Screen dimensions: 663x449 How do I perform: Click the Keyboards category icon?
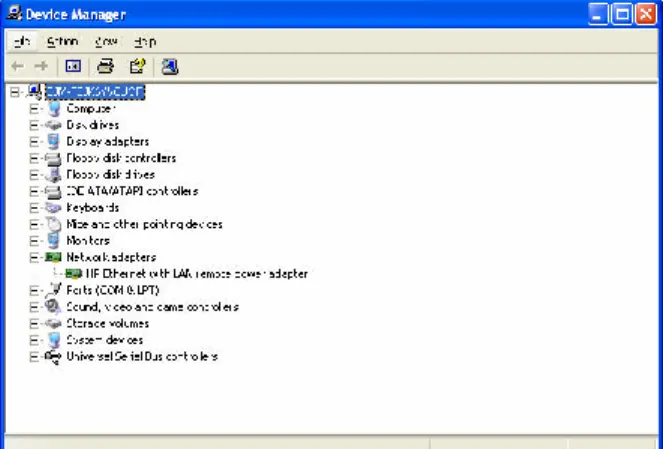[x=53, y=208]
